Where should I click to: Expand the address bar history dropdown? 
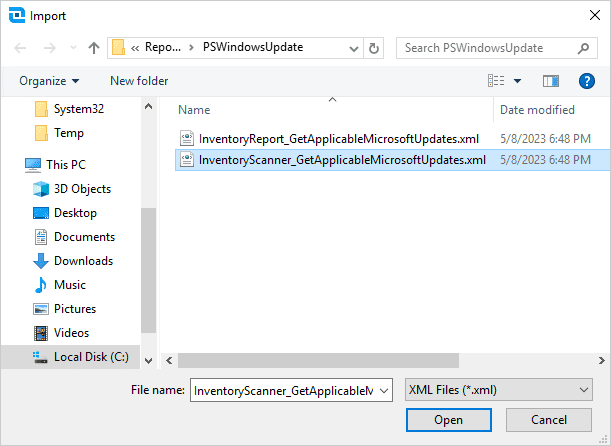353,48
